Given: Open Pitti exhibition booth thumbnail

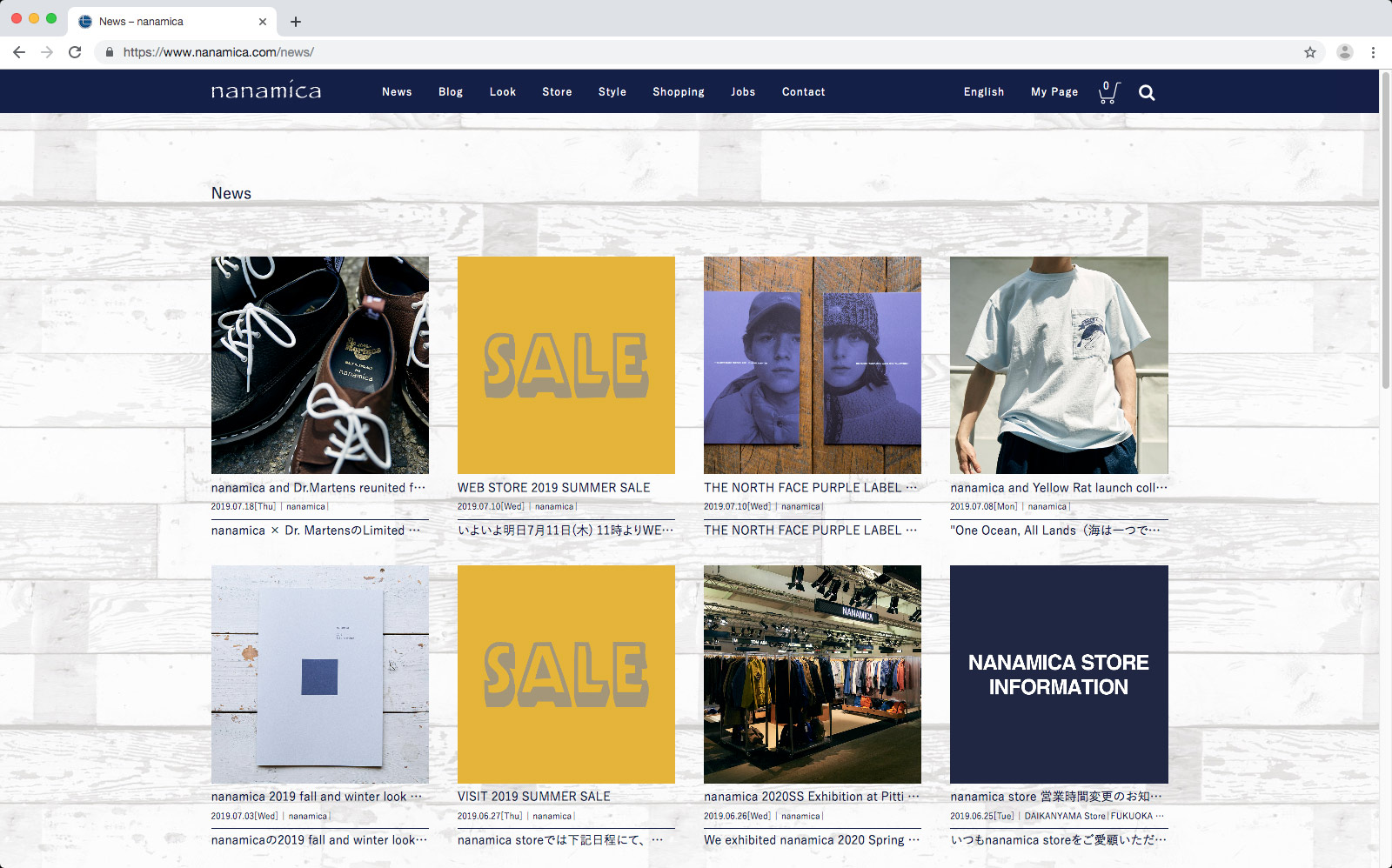Looking at the screenshot, I should 813,674.
